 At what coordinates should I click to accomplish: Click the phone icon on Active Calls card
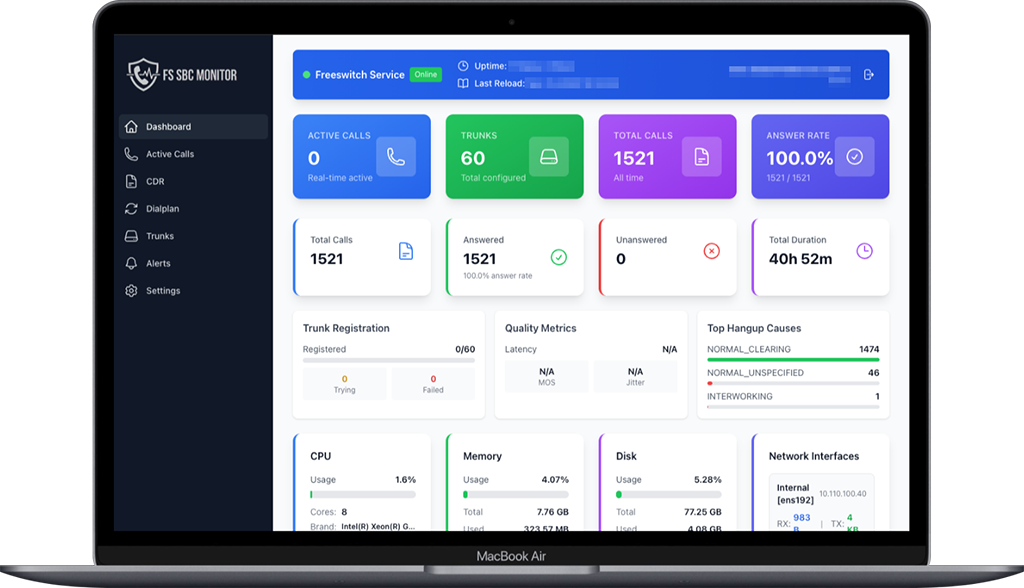click(396, 157)
